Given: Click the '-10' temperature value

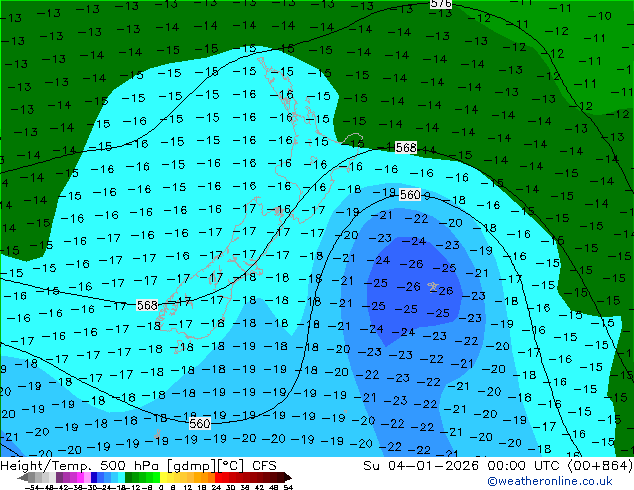Looking at the screenshot, I should click(x=599, y=16).
